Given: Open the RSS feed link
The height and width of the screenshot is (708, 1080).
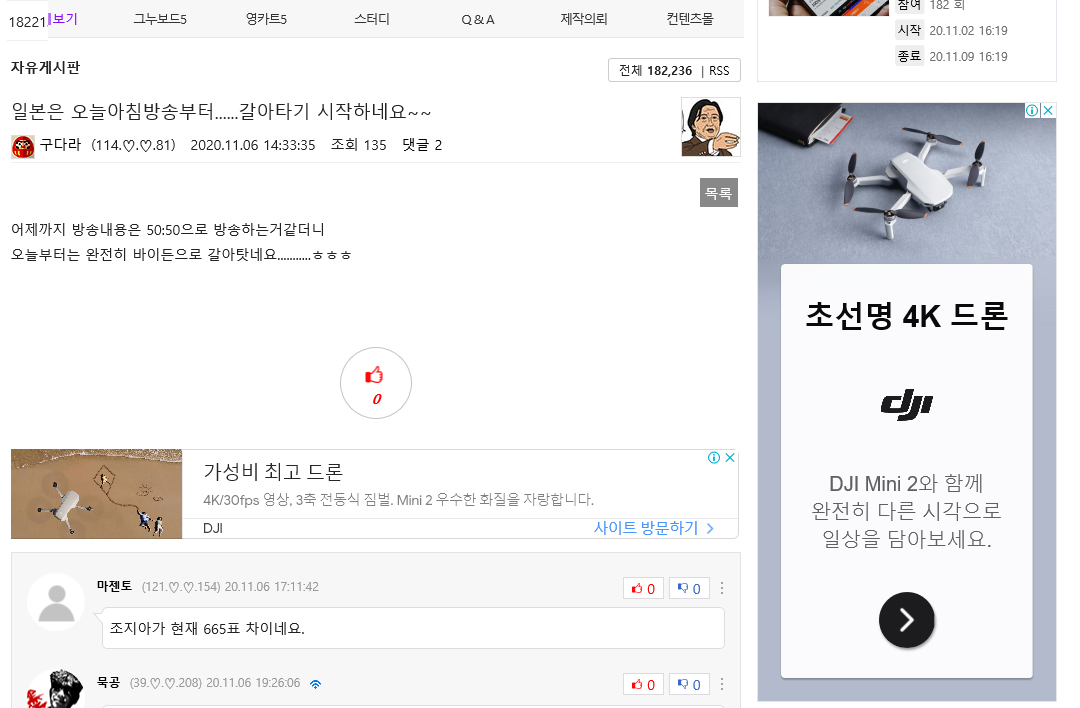Looking at the screenshot, I should 718,70.
